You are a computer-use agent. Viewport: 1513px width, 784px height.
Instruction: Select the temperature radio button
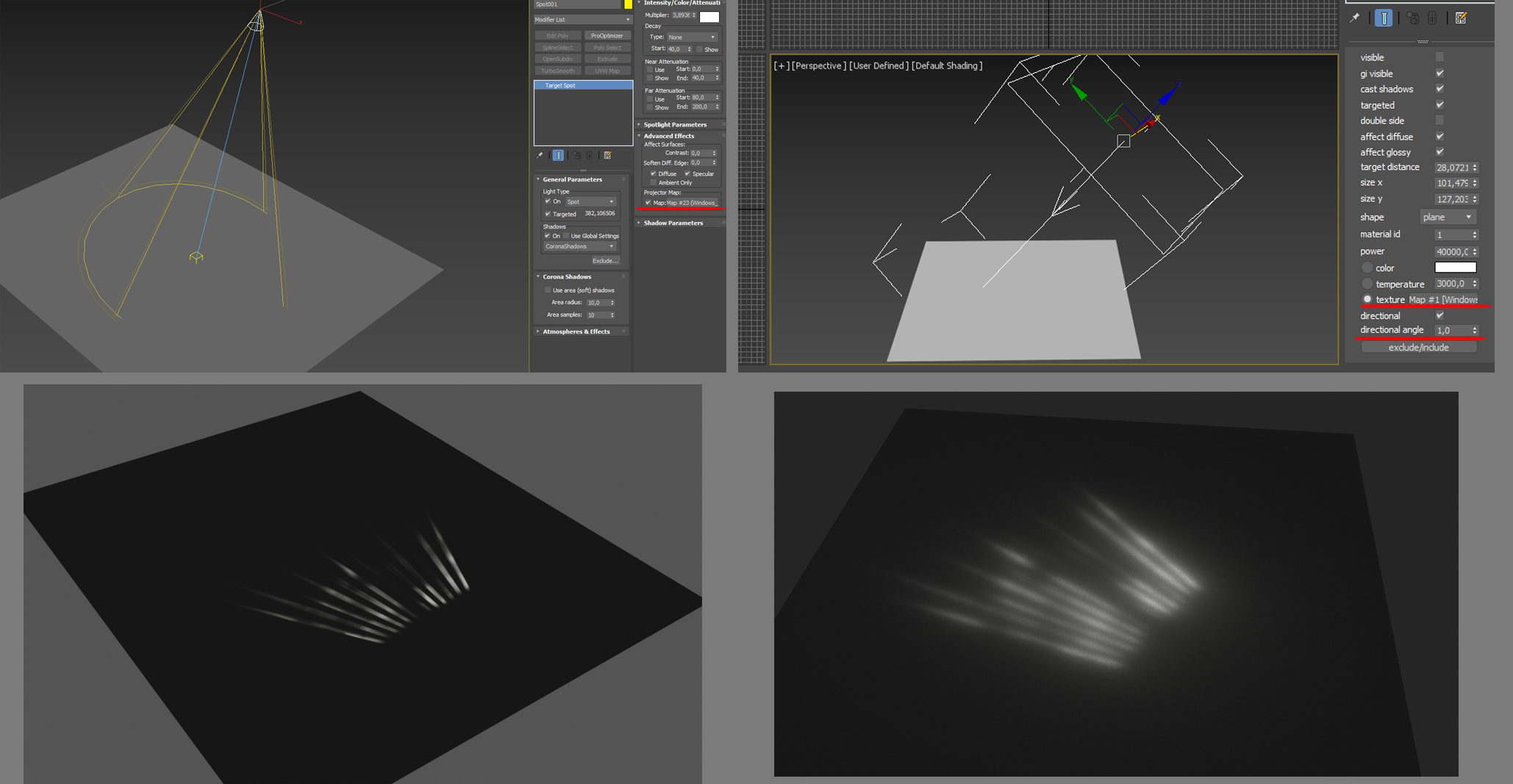pos(1367,284)
